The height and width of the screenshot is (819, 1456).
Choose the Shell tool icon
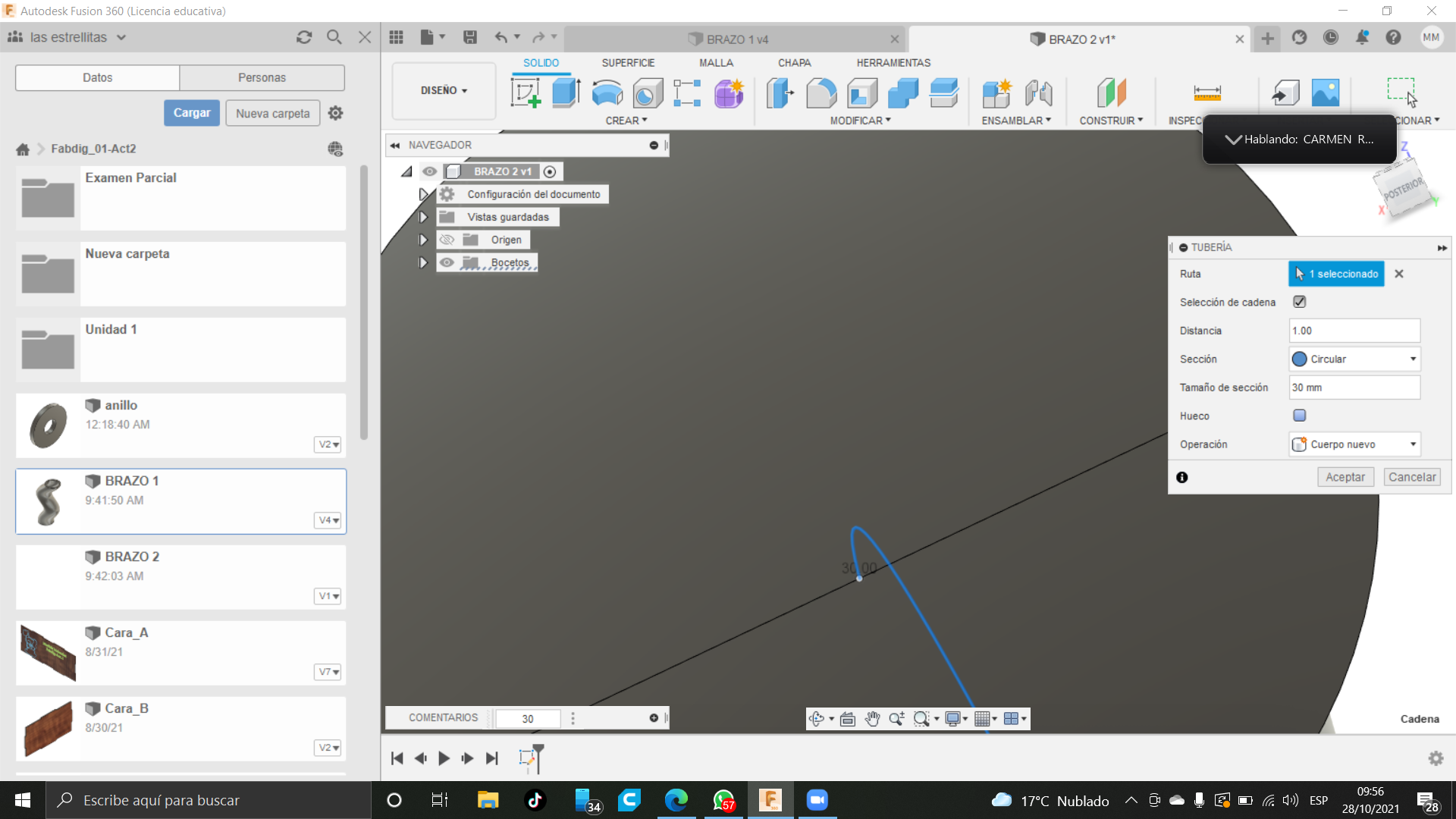pyautogui.click(x=862, y=93)
